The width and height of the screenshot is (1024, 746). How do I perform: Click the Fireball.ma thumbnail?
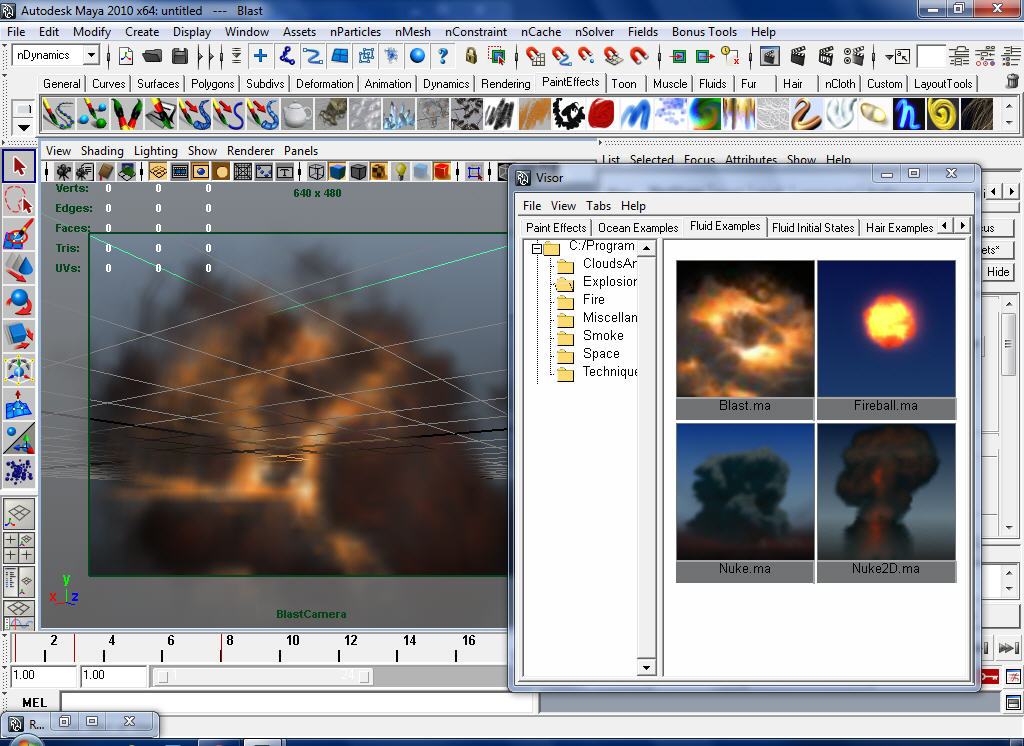click(886, 329)
